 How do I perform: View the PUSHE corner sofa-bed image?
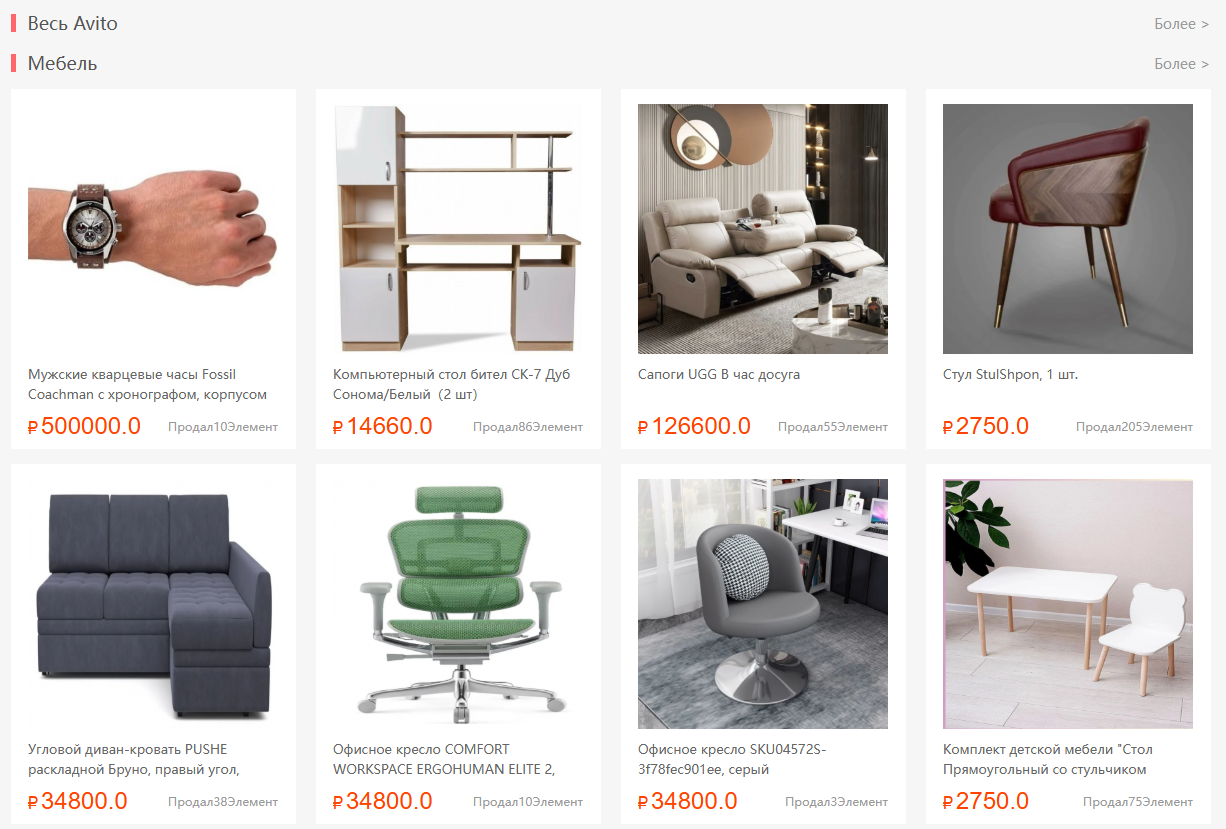click(153, 604)
